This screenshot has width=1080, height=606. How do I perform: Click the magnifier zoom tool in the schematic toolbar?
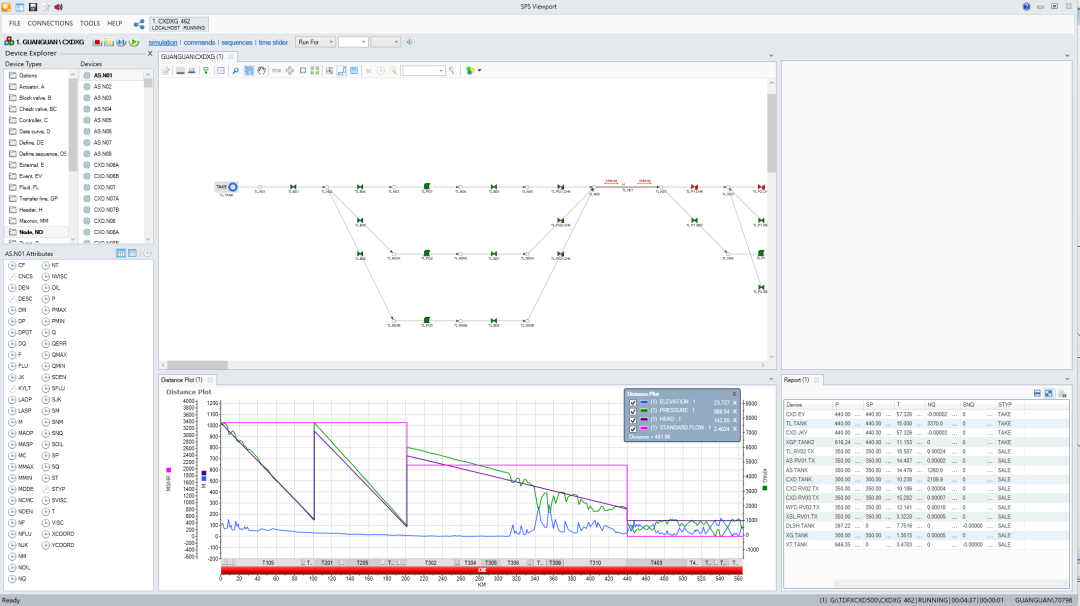(236, 70)
